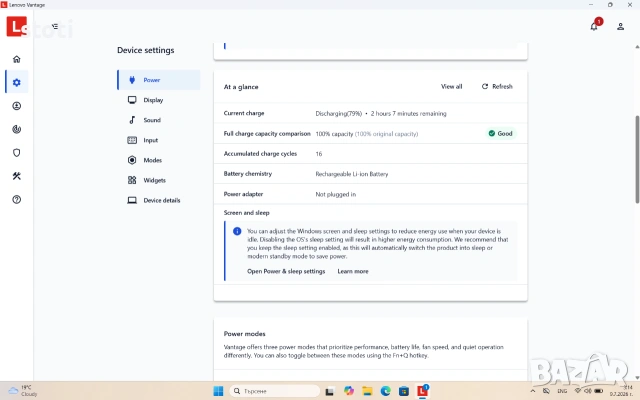The width and height of the screenshot is (640, 400).
Task: Open the security shield icon in sidebar
Action: 16,153
